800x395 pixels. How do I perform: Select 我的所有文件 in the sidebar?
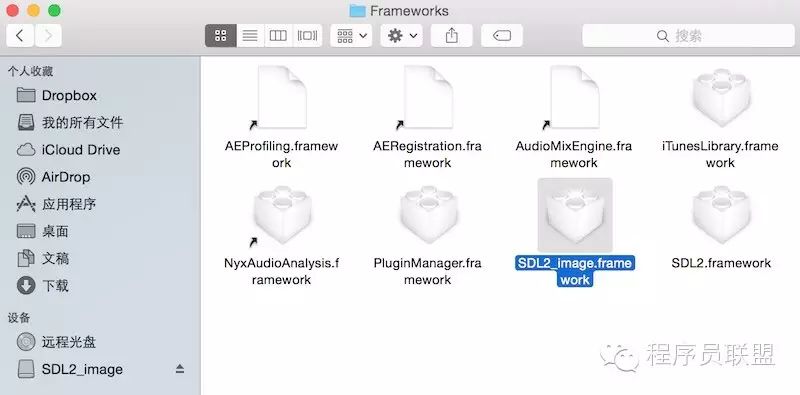[x=99, y=122]
